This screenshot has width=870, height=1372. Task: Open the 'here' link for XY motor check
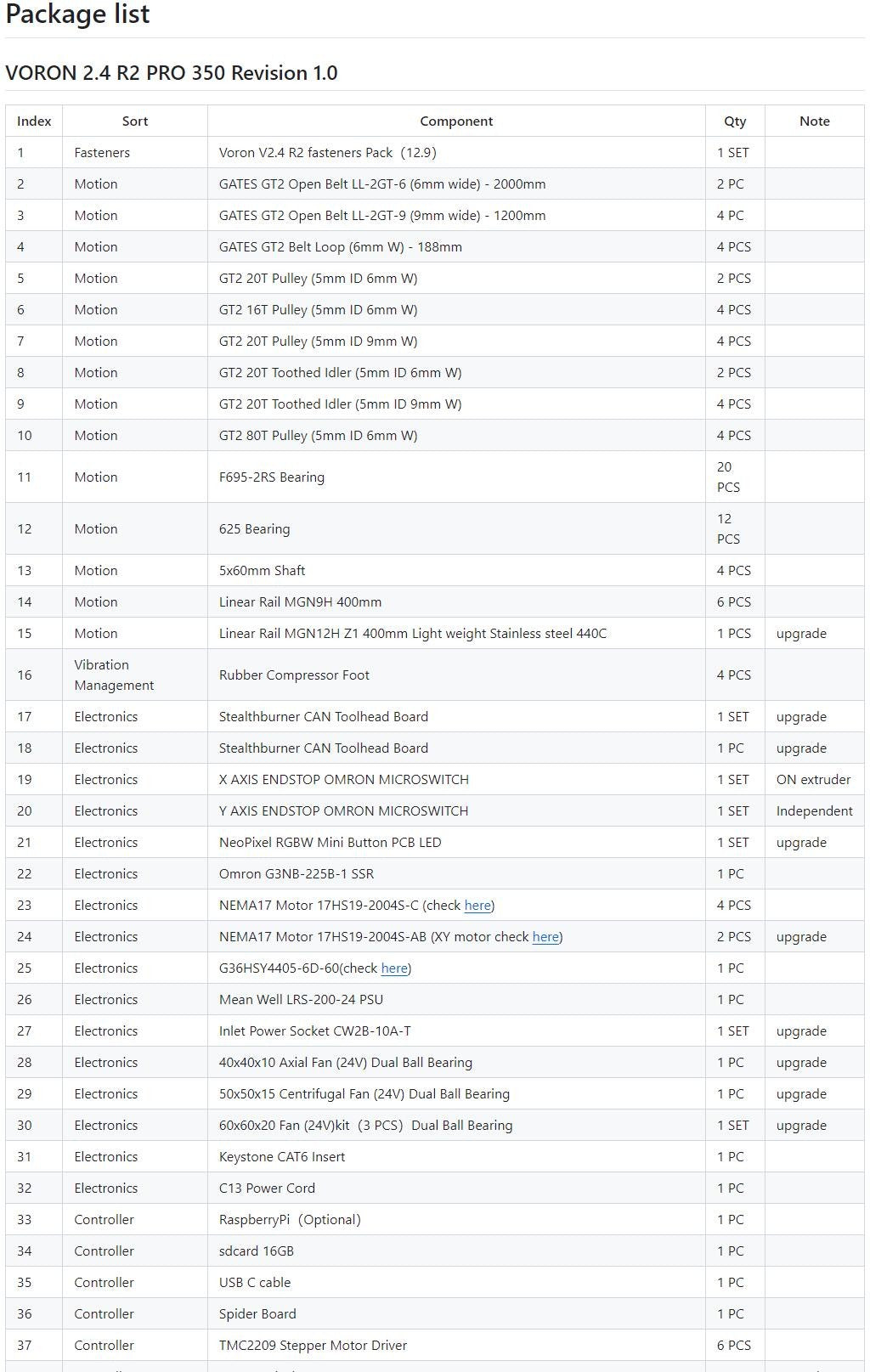click(x=545, y=937)
